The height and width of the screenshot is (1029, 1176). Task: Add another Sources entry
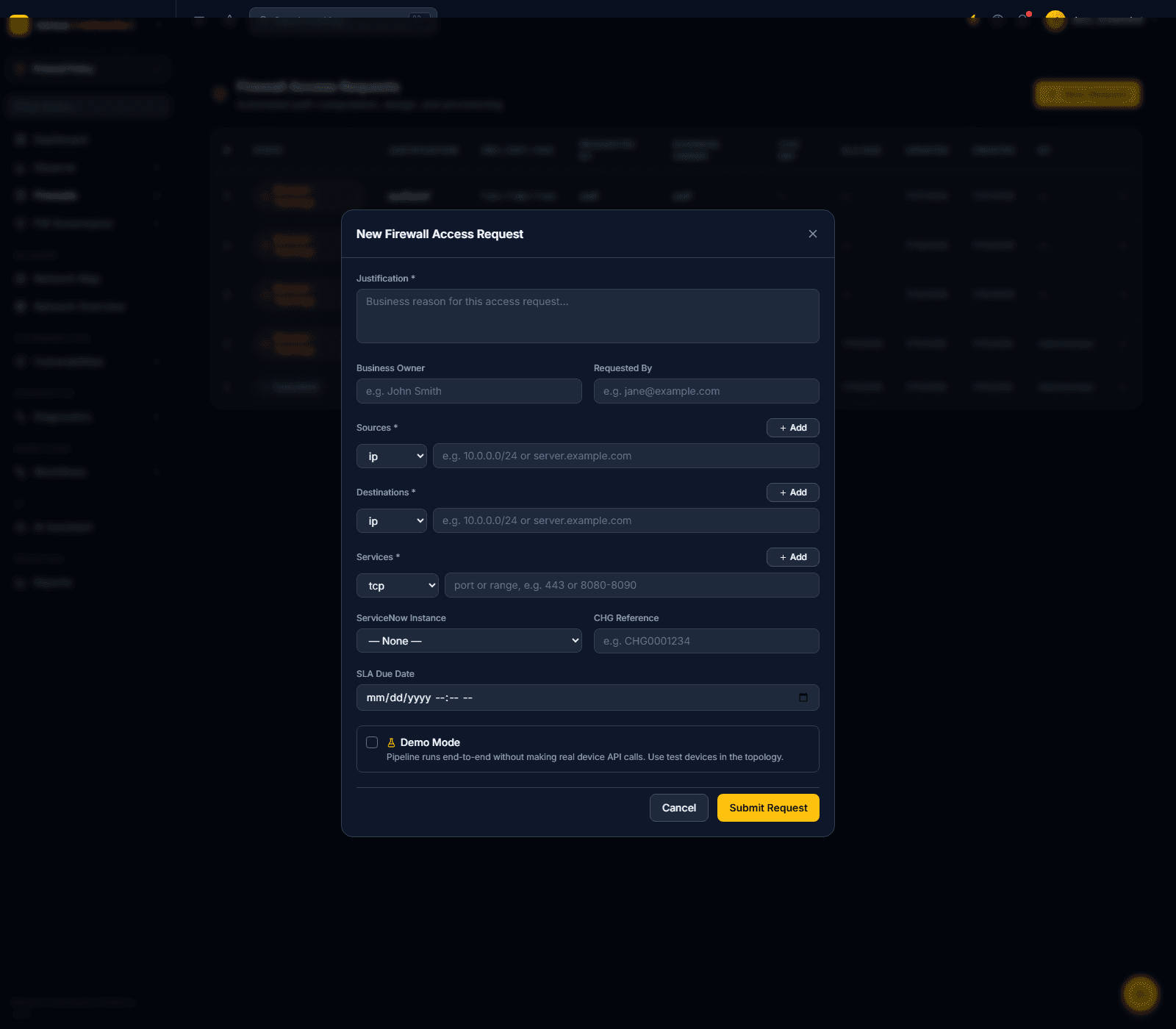click(x=793, y=428)
